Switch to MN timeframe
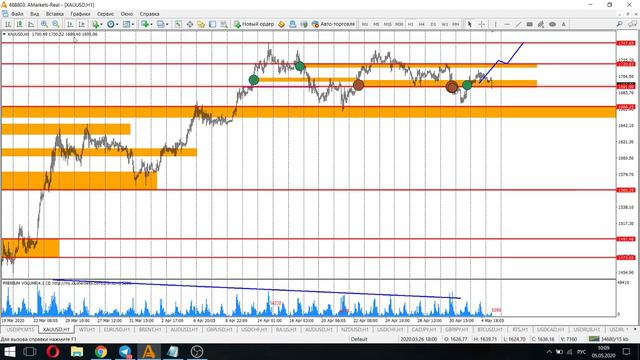Screen dimensions: 640x360 456,24
